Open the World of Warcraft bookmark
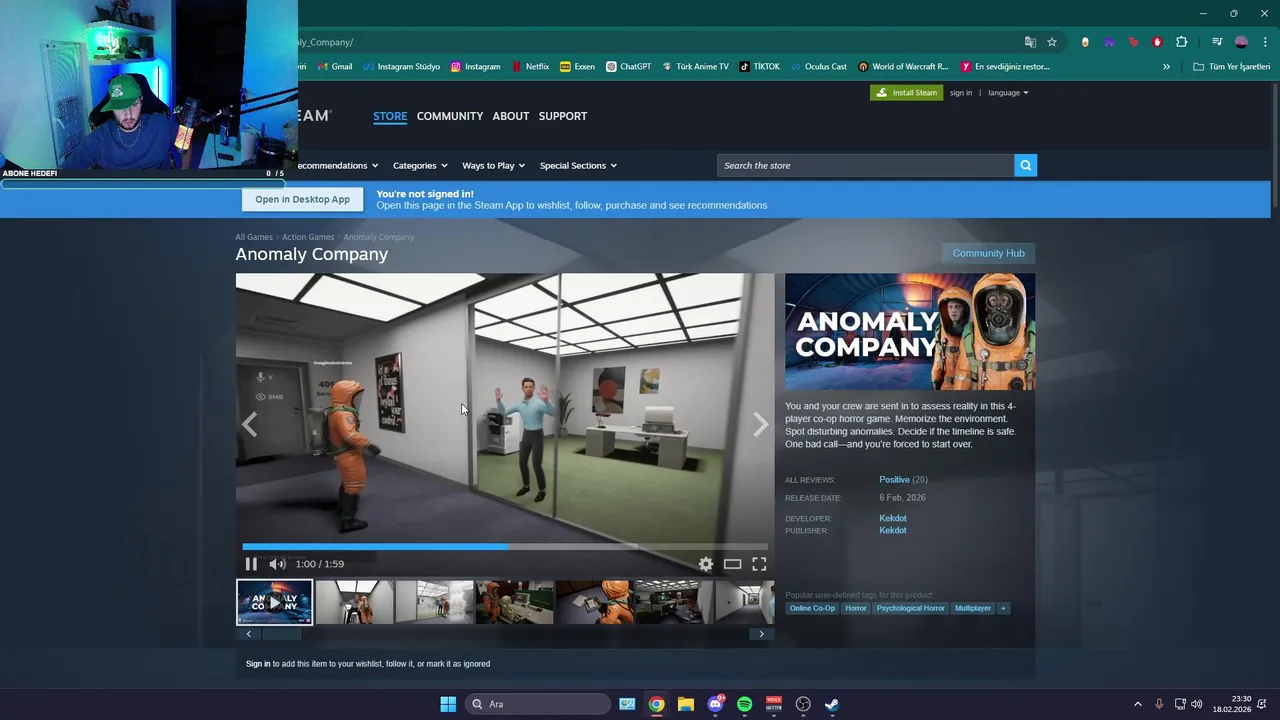Screen dimensions: 1280x720 pyautogui.click(x=903, y=67)
